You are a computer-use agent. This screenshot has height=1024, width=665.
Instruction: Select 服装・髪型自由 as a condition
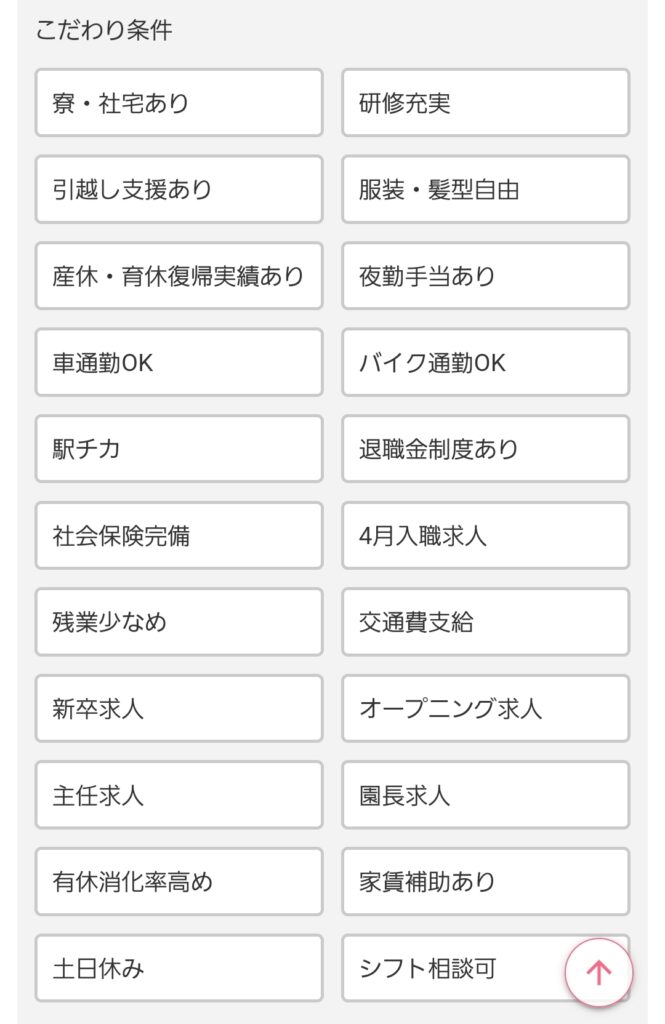pyautogui.click(x=485, y=190)
